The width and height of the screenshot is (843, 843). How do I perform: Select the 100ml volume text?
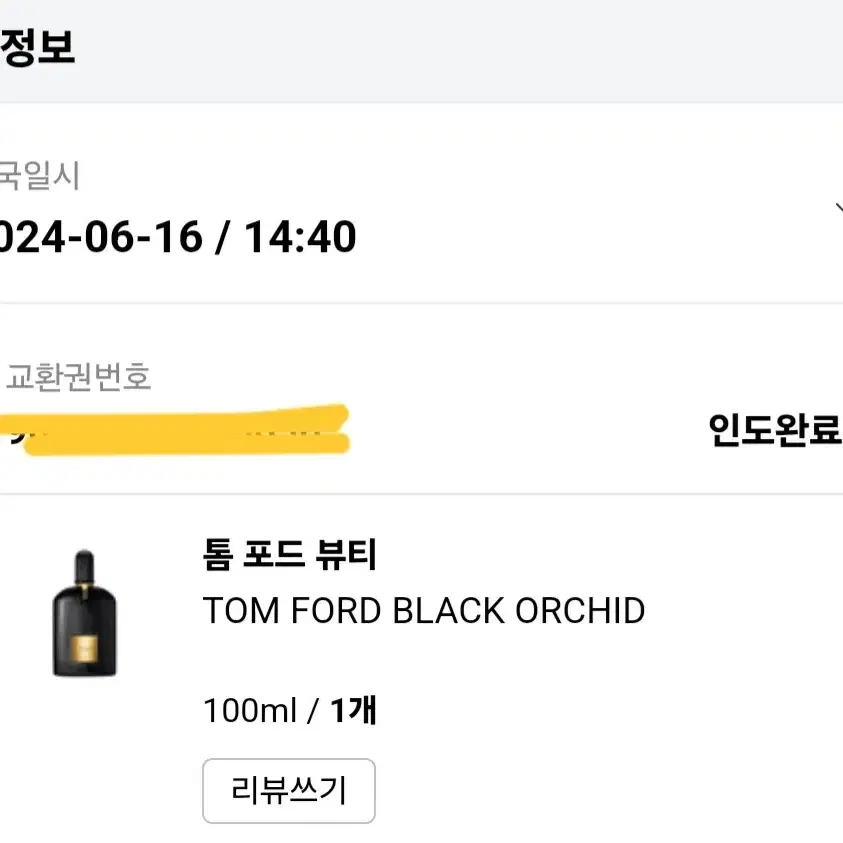(x=249, y=710)
